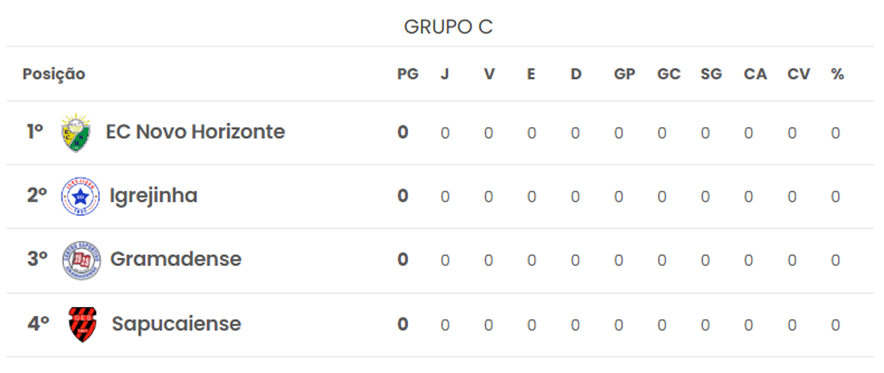Viewport: 884px width, 373px height.
Task: Click the J games column header
Action: pyautogui.click(x=445, y=74)
